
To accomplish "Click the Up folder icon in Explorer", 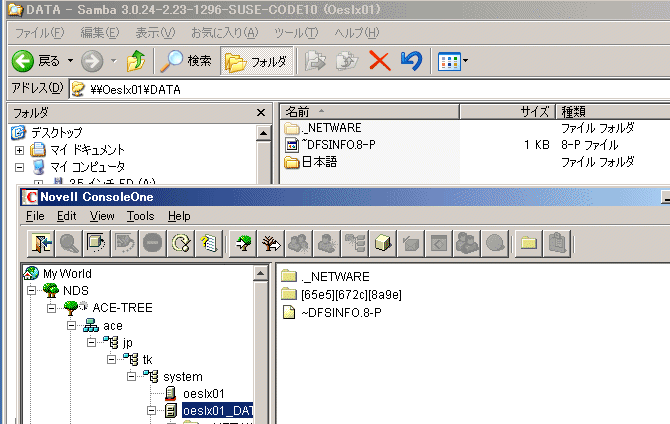I will coord(136,61).
